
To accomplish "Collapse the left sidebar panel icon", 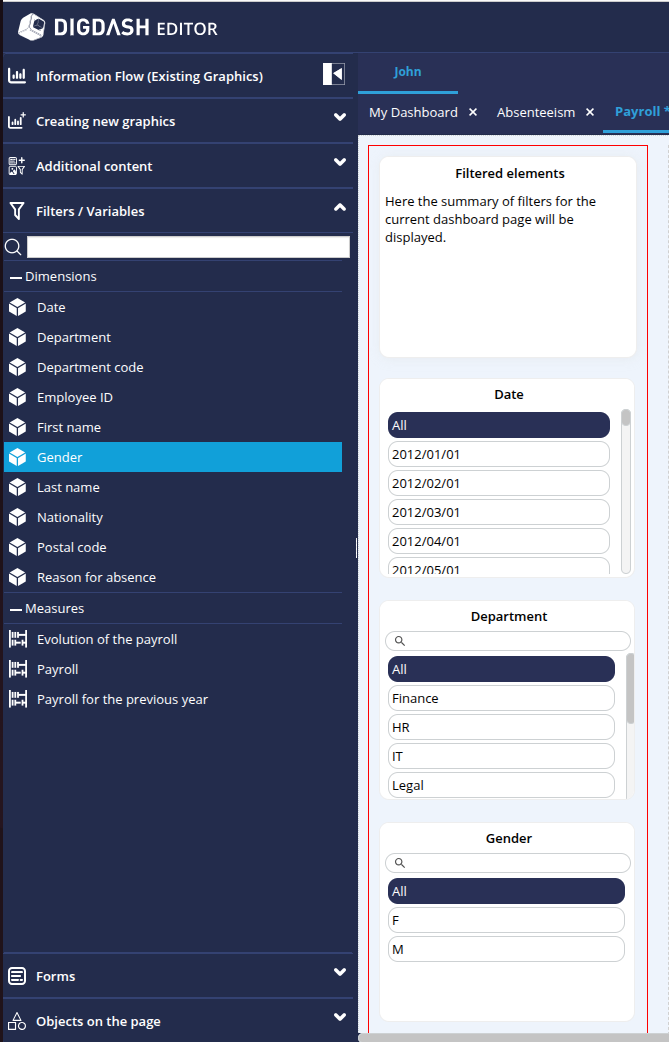I will pyautogui.click(x=333, y=74).
